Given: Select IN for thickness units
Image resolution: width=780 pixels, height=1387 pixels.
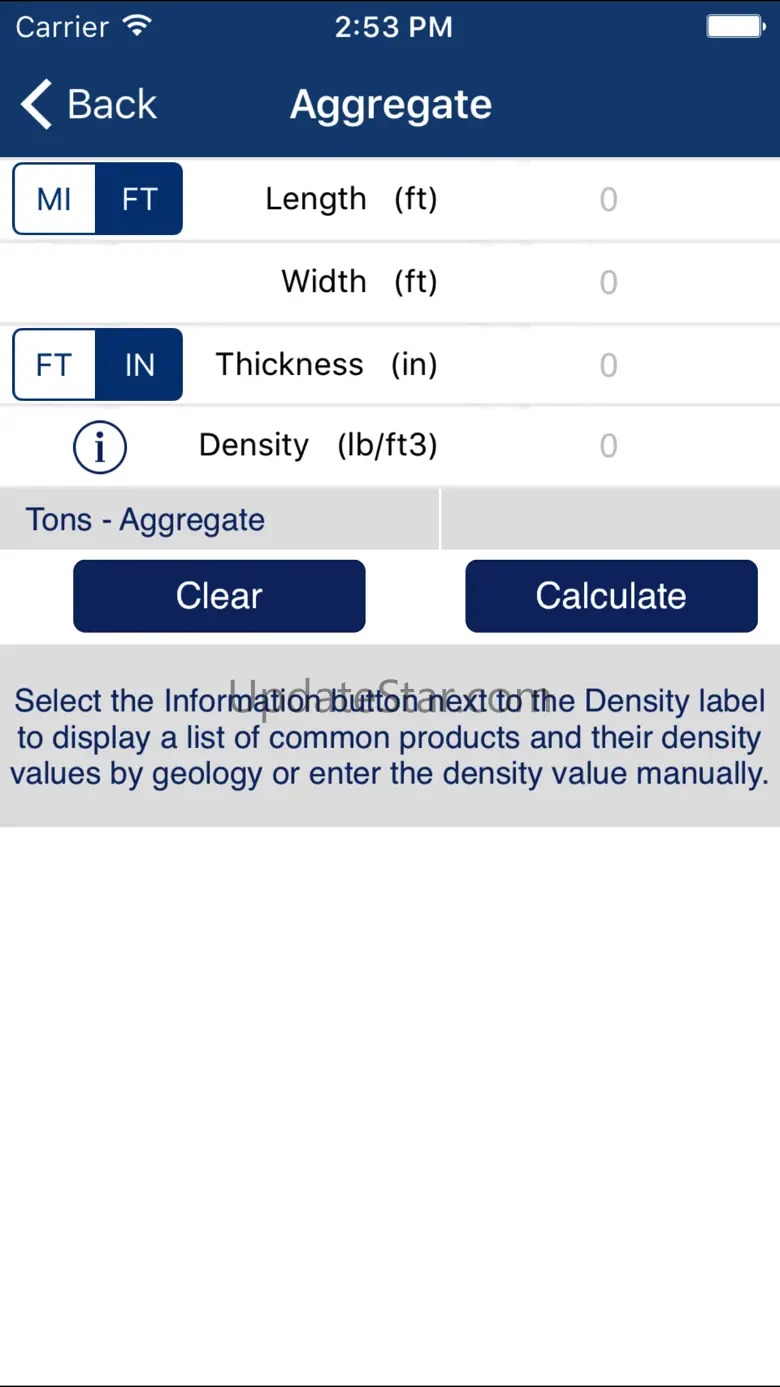Looking at the screenshot, I should click(139, 365).
